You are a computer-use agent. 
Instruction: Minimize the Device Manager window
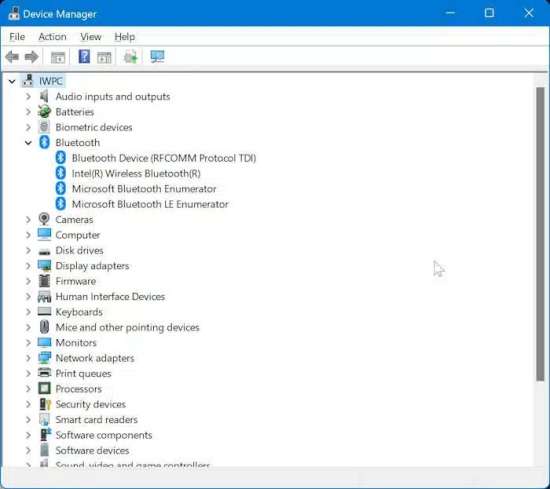[450, 13]
